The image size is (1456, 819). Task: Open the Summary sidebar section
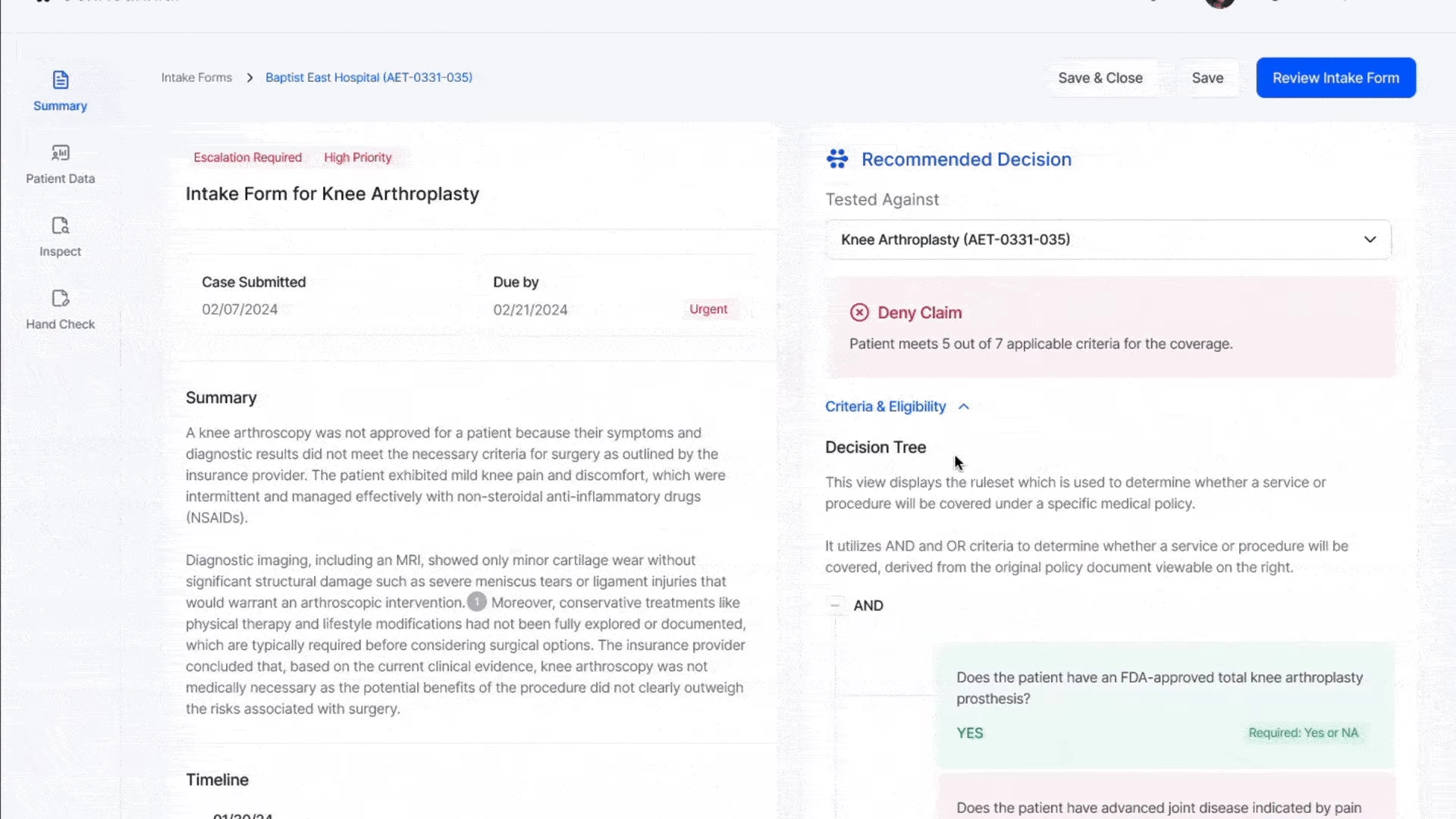click(60, 91)
